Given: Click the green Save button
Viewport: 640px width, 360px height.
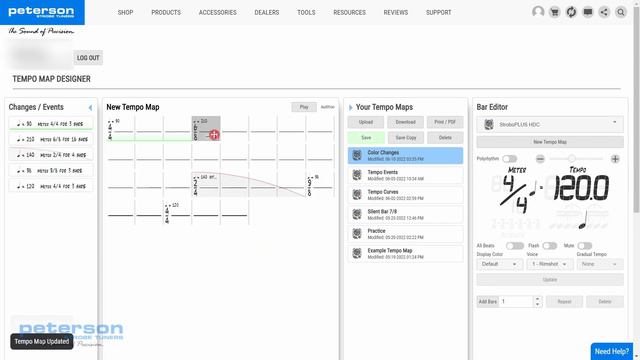Looking at the screenshot, I should coord(366,138).
